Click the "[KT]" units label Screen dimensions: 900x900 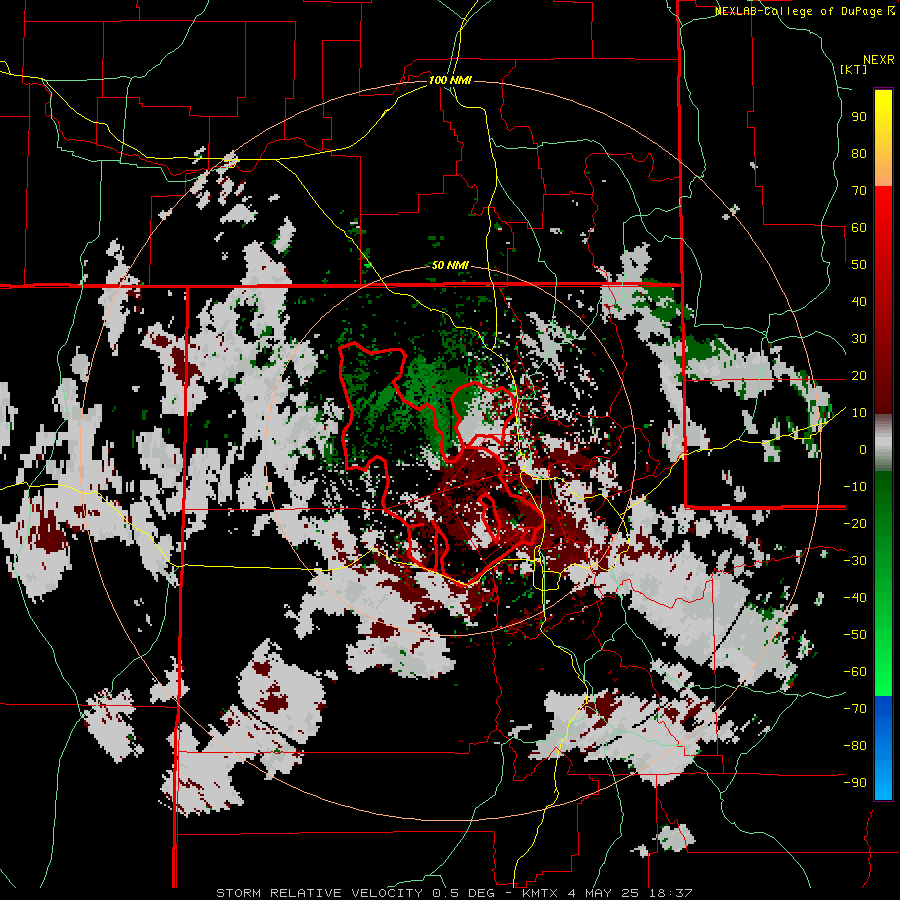[x=854, y=69]
